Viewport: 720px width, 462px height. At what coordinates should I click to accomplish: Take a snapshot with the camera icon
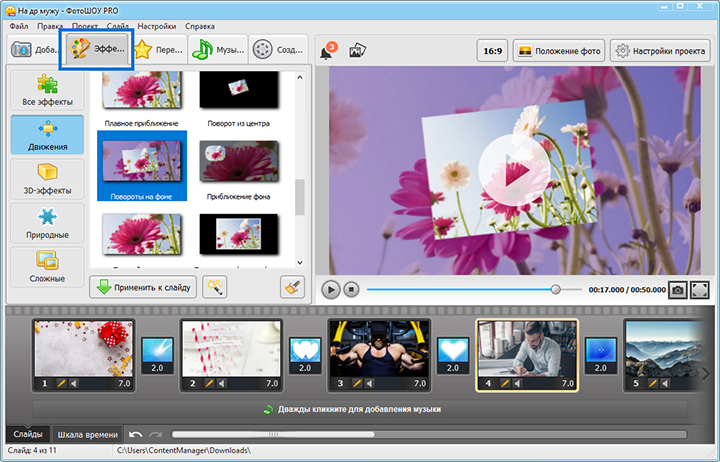[x=677, y=289]
